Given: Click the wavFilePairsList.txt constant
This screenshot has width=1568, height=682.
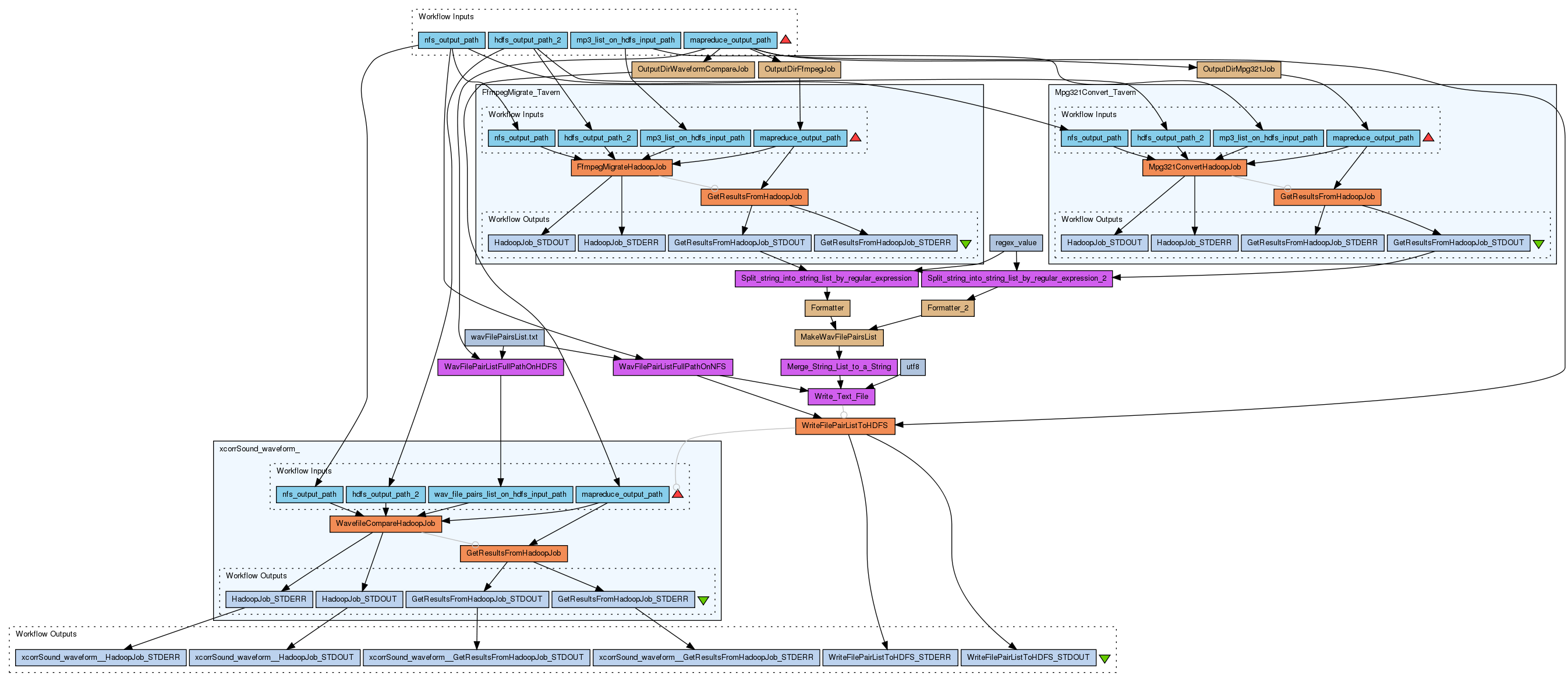Looking at the screenshot, I should [504, 337].
